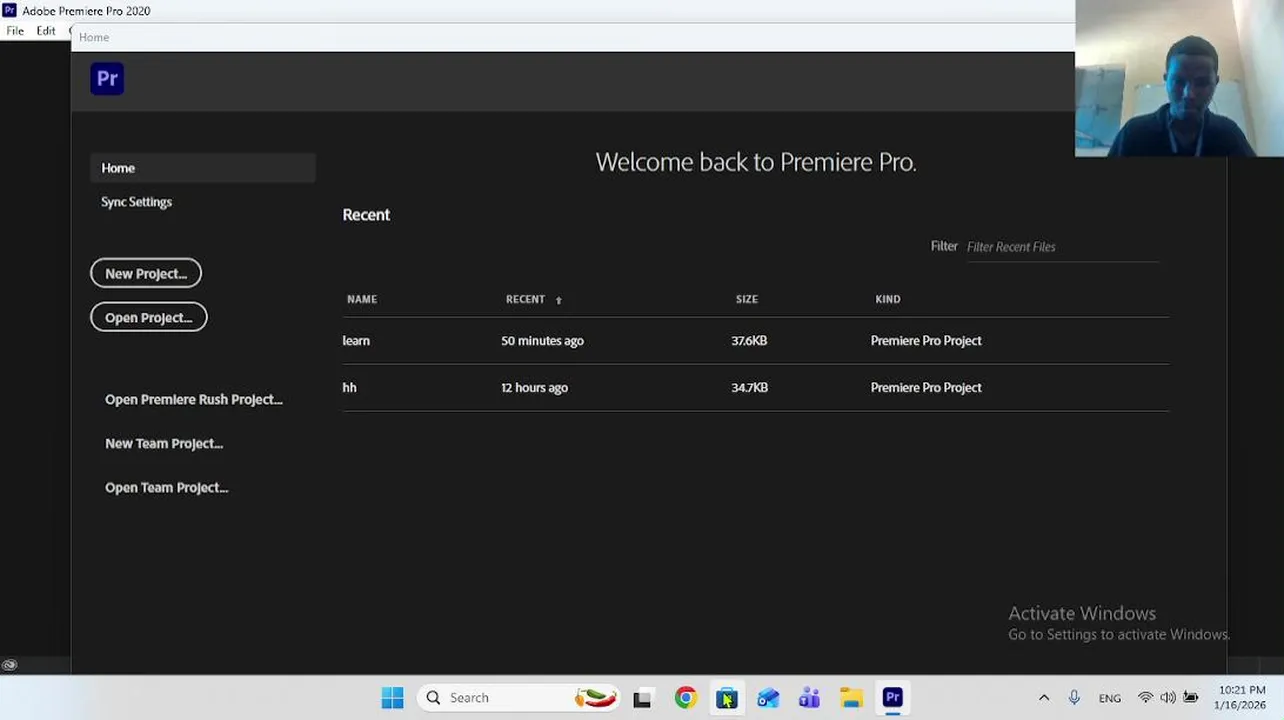Open the Microsoft Store taskbar icon
This screenshot has width=1284, height=720.
click(x=727, y=698)
